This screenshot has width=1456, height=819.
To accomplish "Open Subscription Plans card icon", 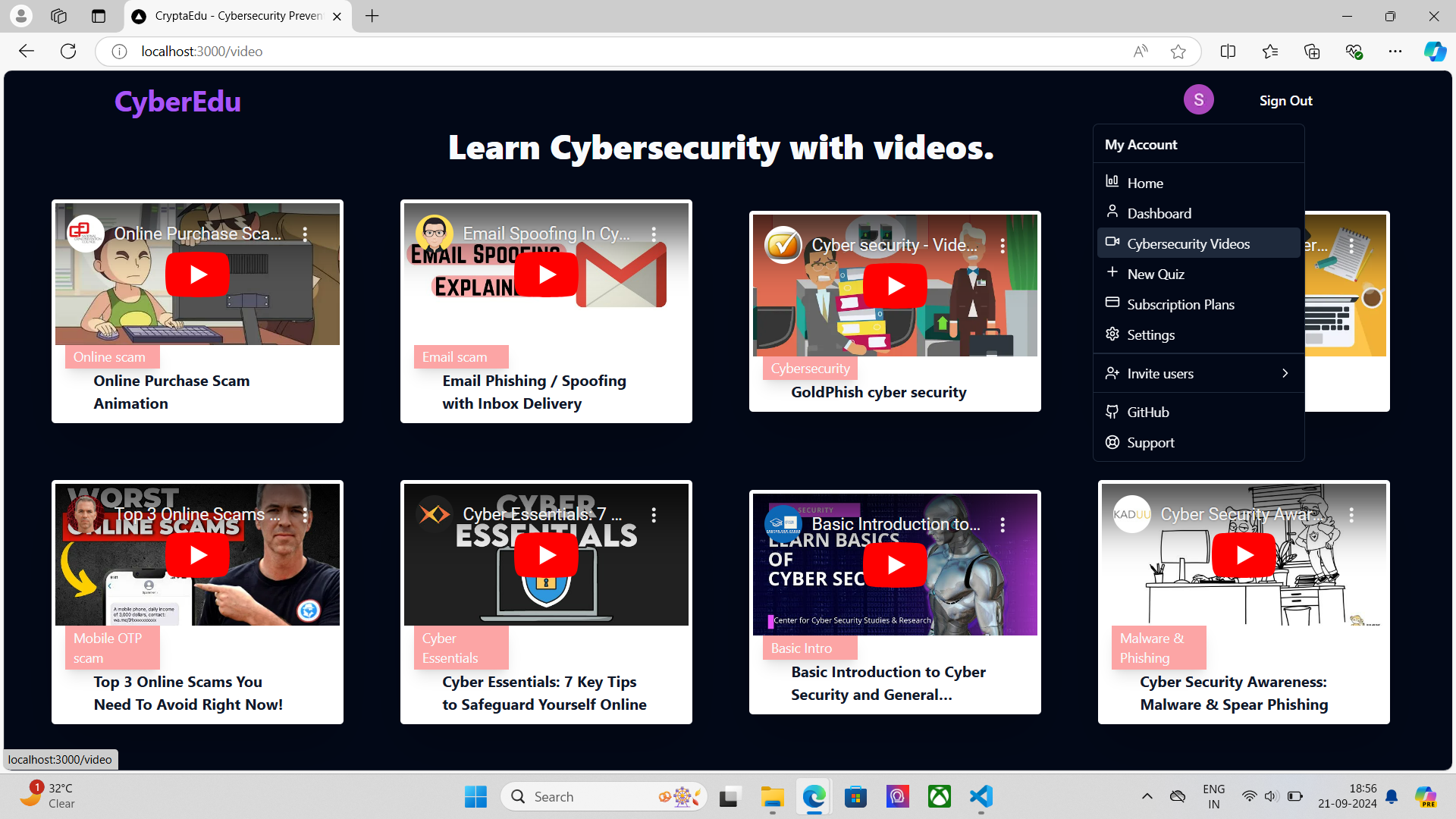I will [1112, 303].
